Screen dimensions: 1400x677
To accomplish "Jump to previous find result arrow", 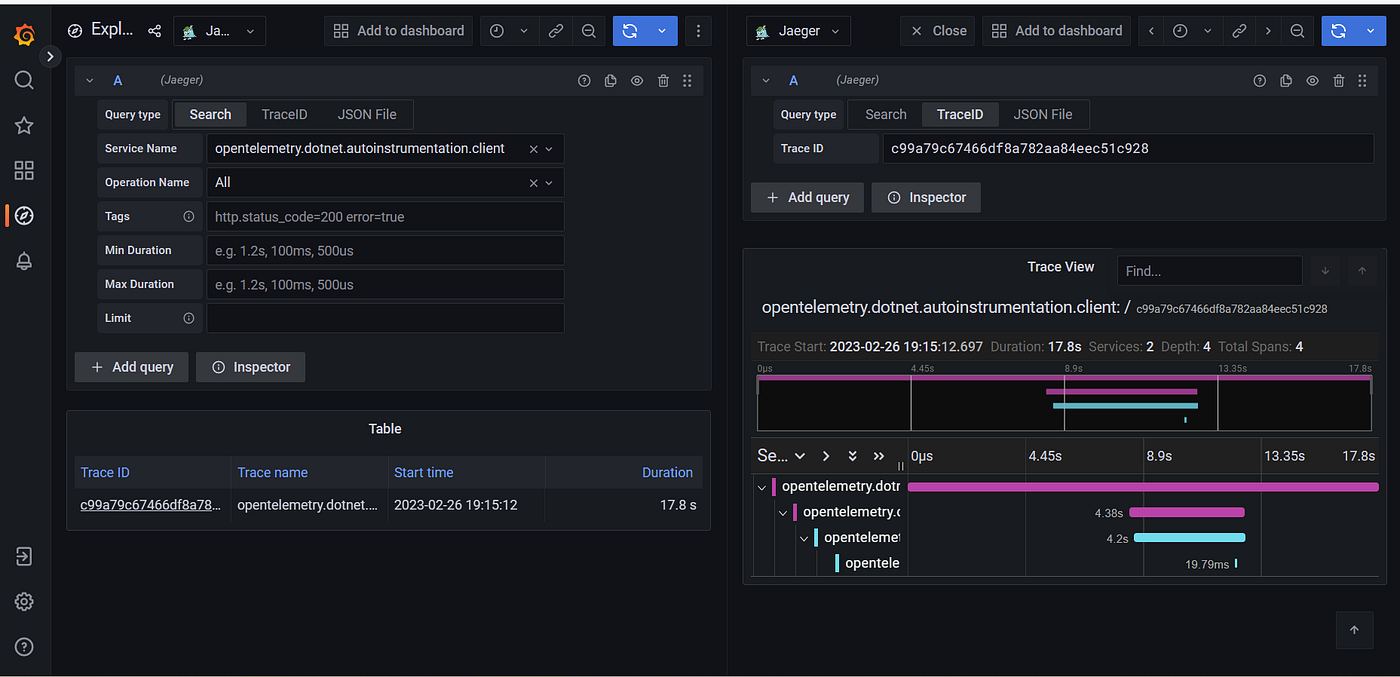I will coord(1361,271).
